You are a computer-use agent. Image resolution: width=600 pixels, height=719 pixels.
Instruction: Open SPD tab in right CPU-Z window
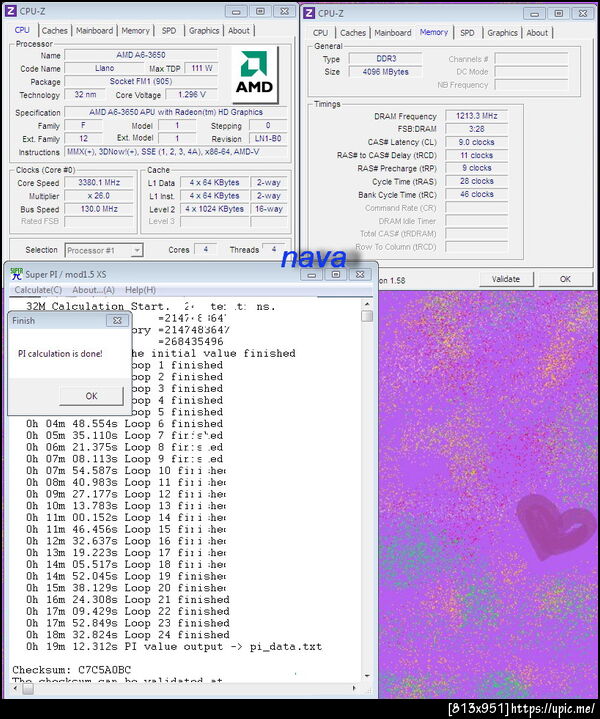pyautogui.click(x=467, y=33)
